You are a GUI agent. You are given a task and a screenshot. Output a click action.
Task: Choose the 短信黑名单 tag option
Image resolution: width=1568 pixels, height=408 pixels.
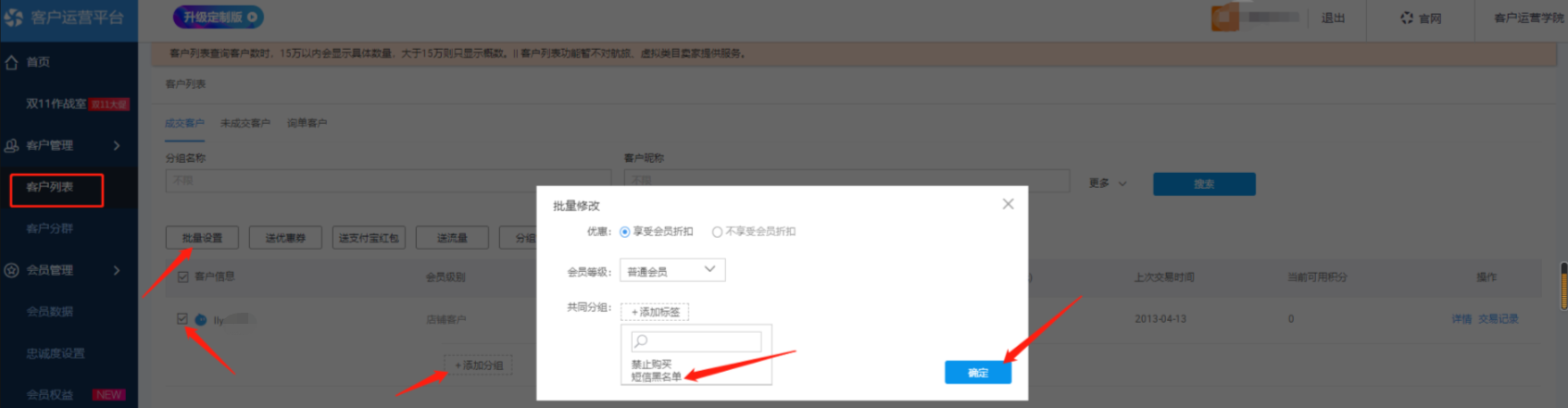[x=656, y=377]
